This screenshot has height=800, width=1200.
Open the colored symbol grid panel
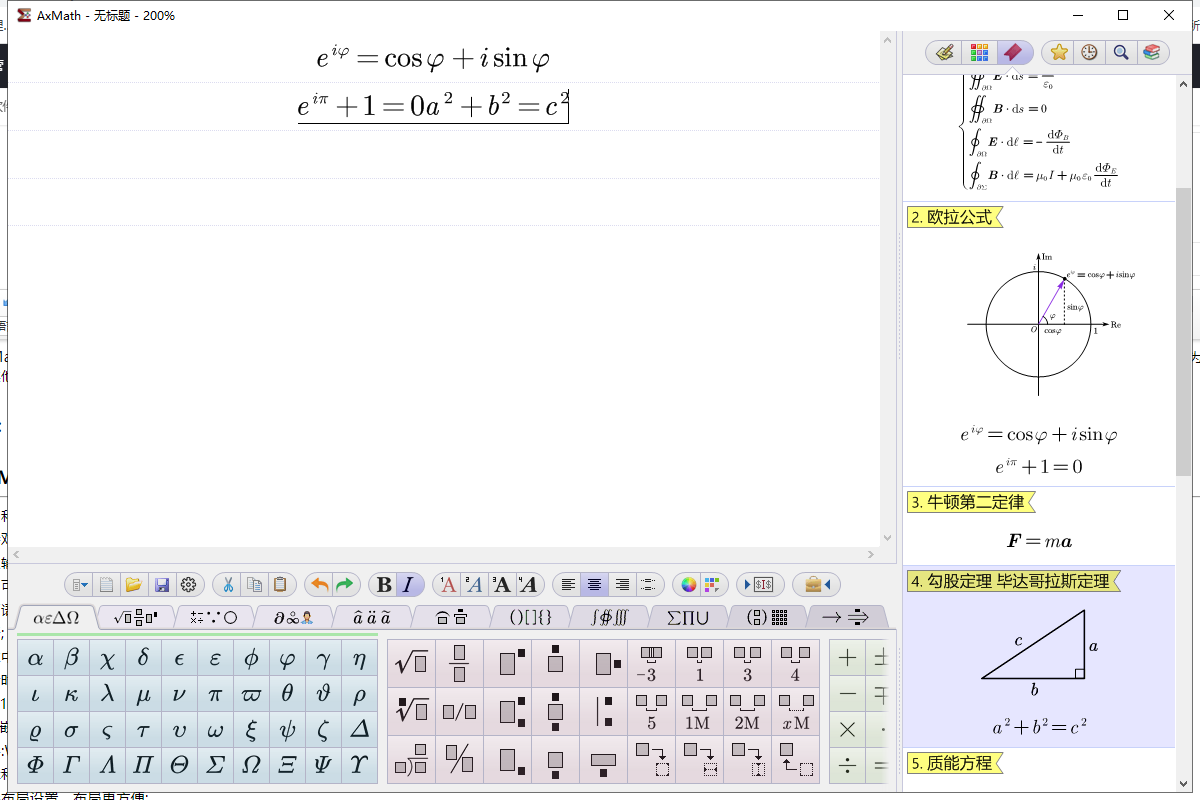point(979,52)
